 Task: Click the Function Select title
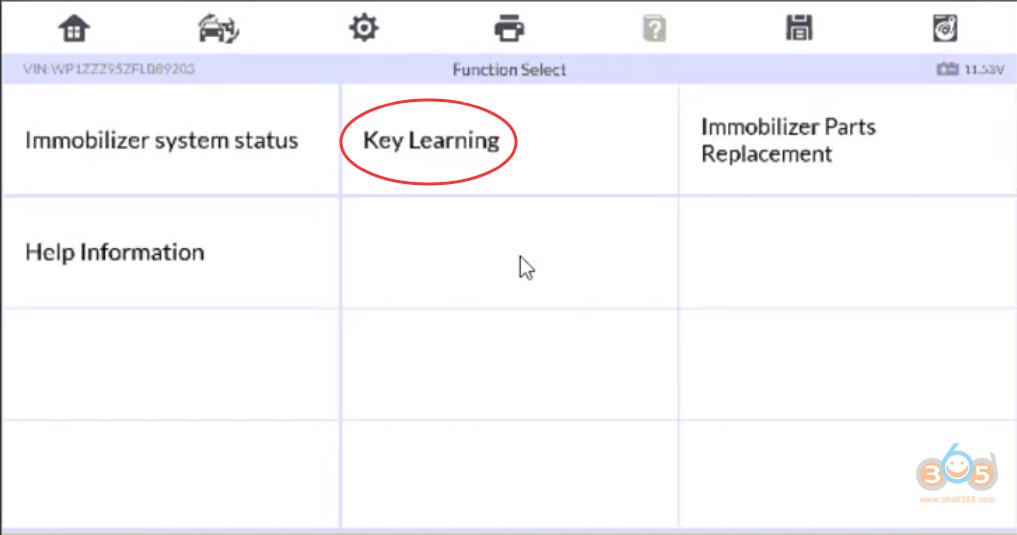coord(509,70)
